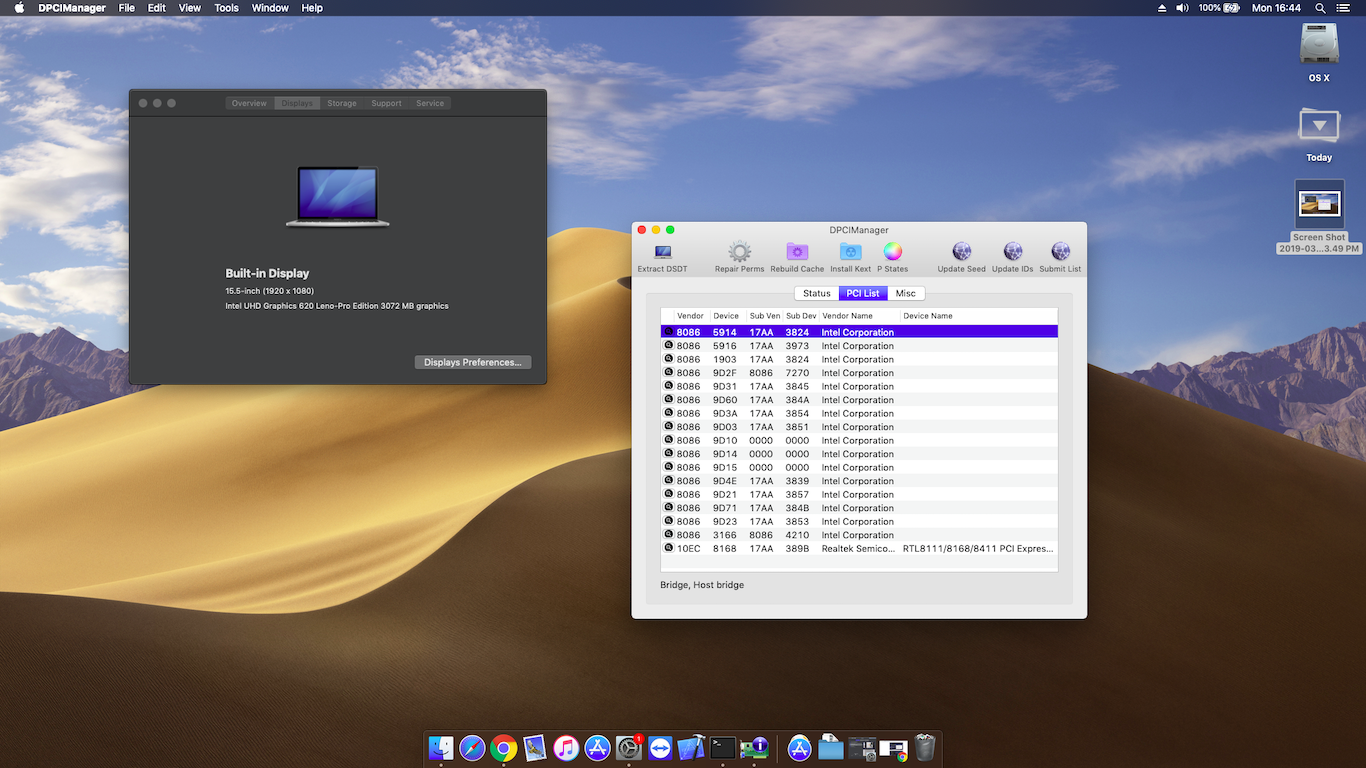The image size is (1366, 768).
Task: Click the volume icon in the menu bar
Action: click(1182, 8)
